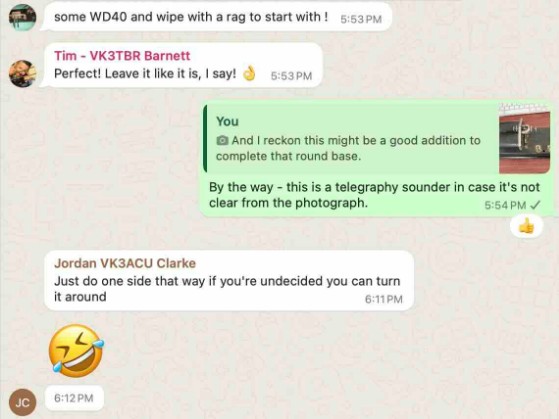
Task: Click the thumbs-up reaction on your message
Action: pos(526,226)
